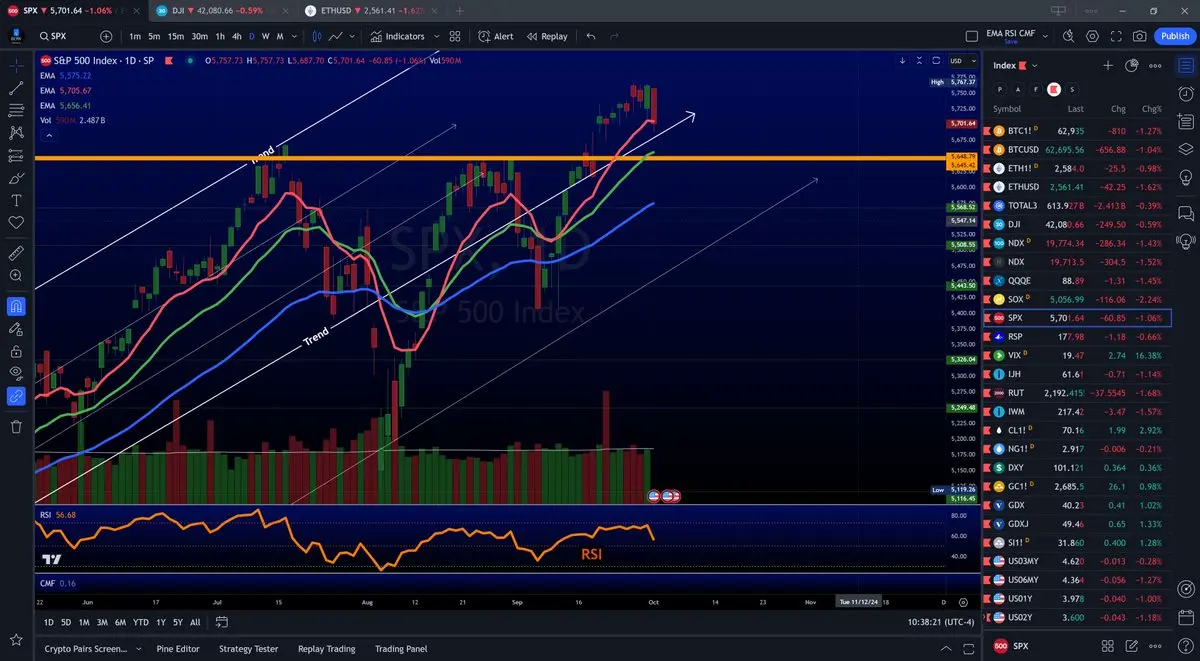Viewport: 1200px width, 661px height.
Task: Undo last chart action
Action: tap(590, 36)
